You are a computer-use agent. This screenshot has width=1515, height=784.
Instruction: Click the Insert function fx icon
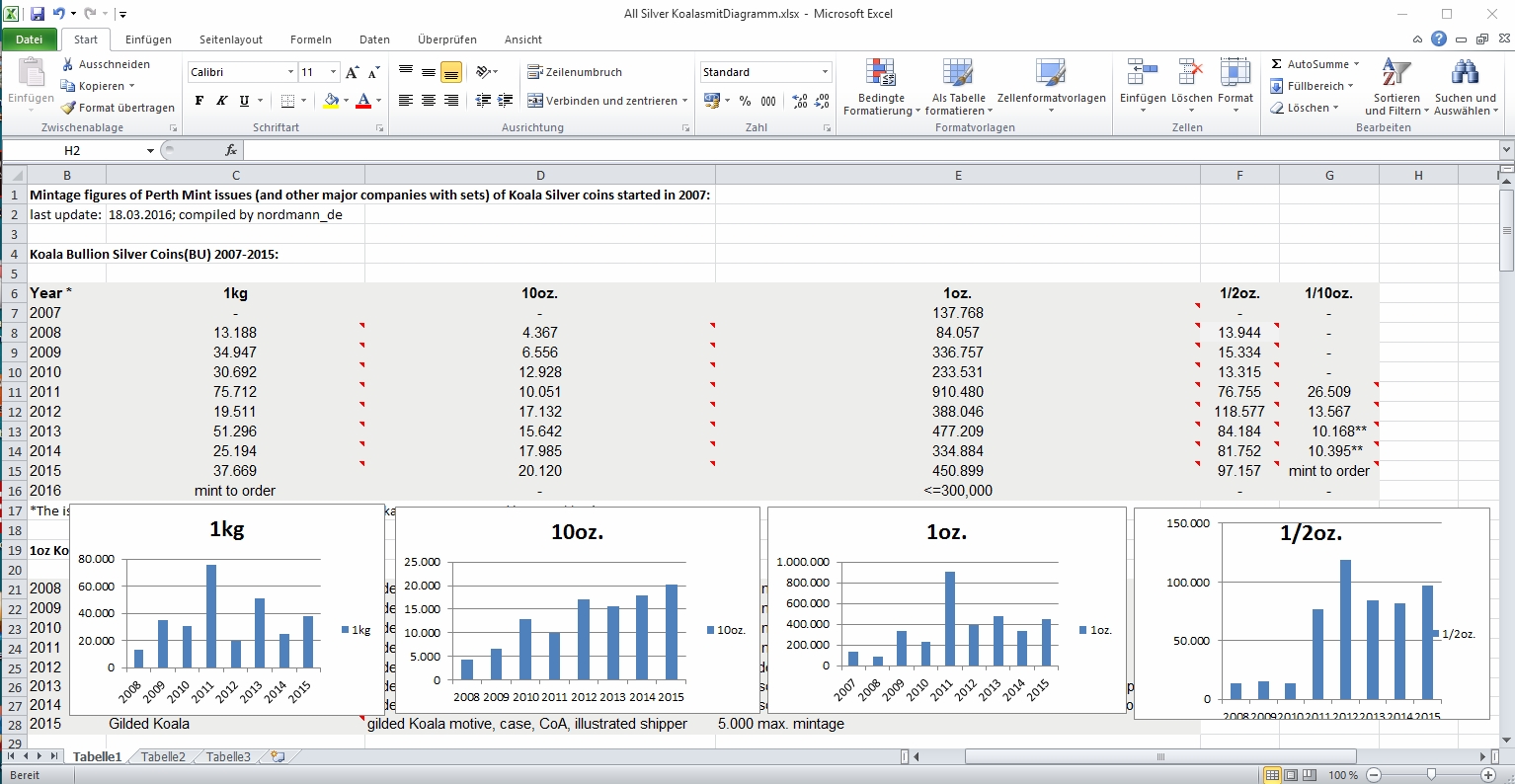click(x=231, y=150)
